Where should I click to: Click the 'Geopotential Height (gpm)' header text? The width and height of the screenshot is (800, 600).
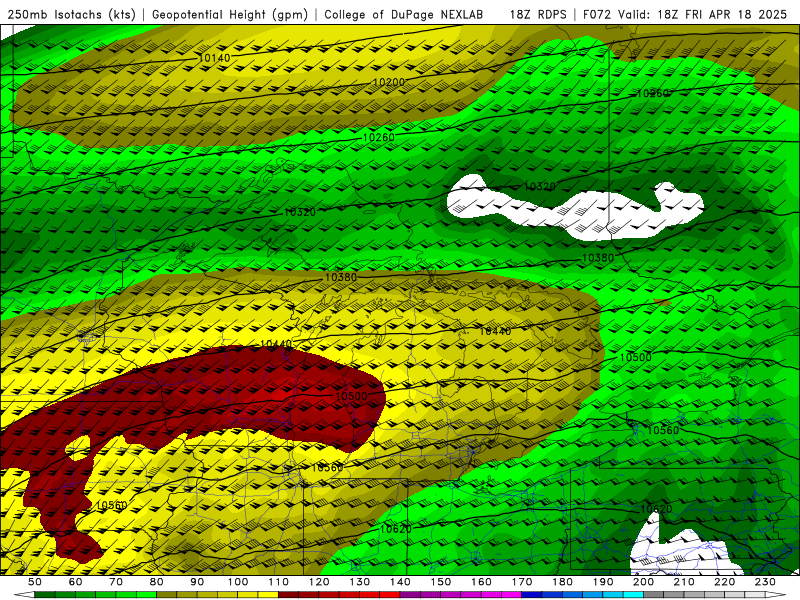click(230, 14)
